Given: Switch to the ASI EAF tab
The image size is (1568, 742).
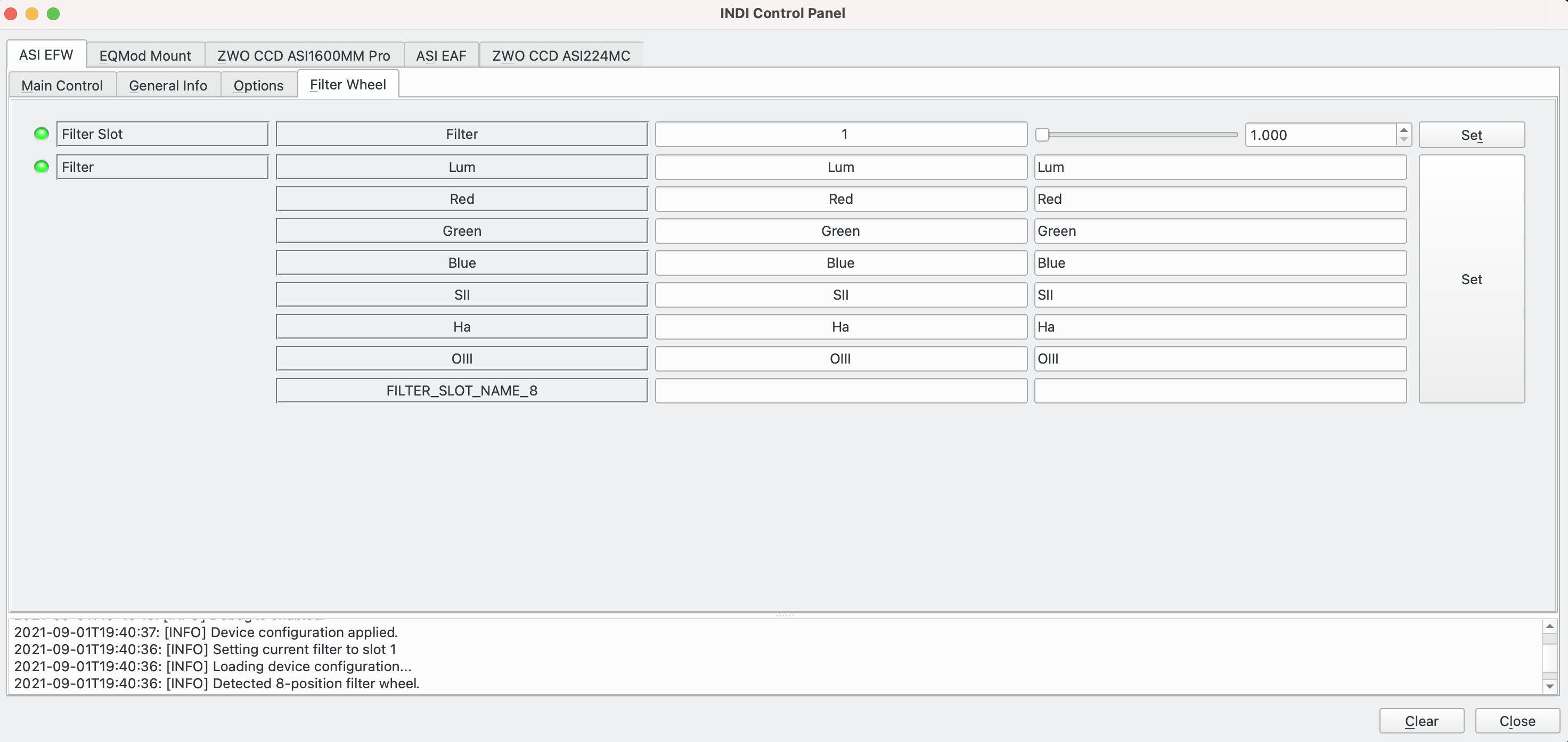Looking at the screenshot, I should 442,55.
